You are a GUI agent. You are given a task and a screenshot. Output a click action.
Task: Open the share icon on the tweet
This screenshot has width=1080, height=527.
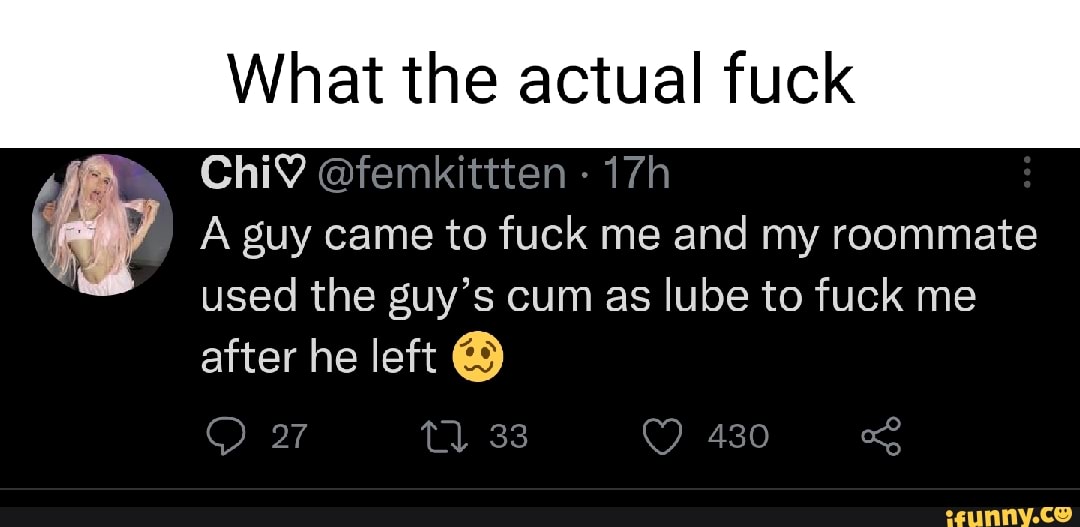pyautogui.click(x=884, y=436)
